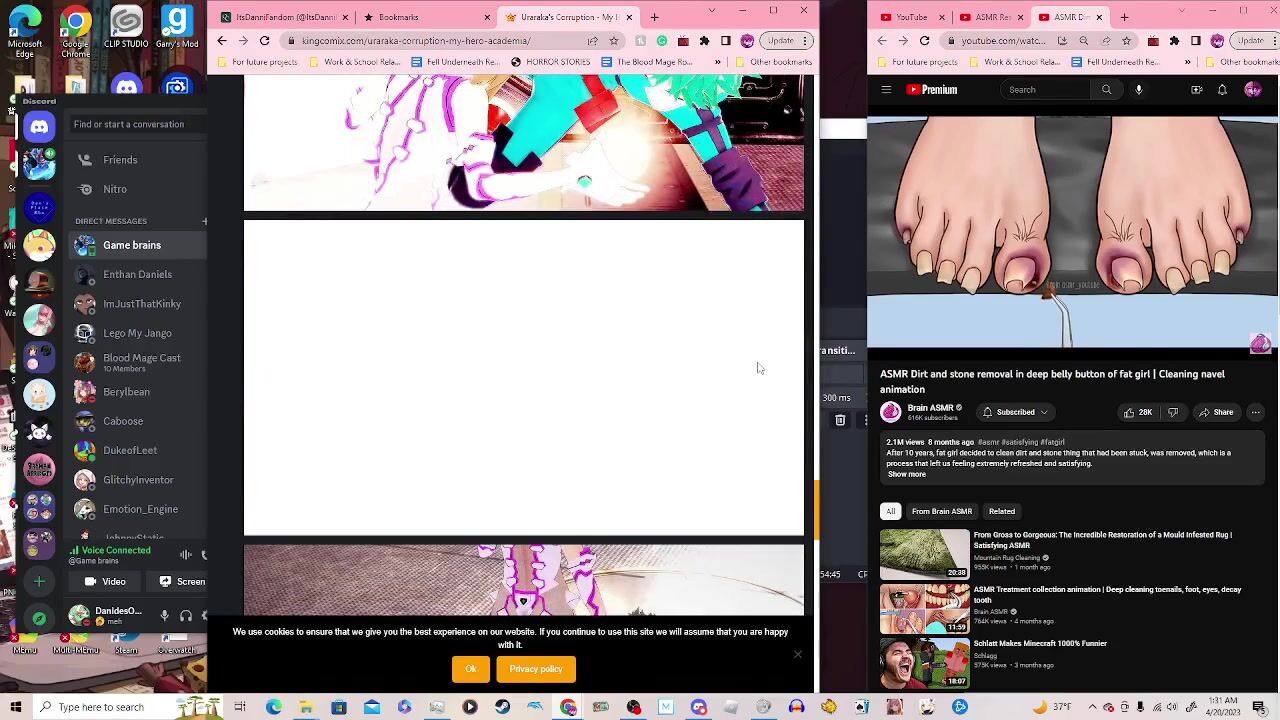Click the Share button under video
Viewport: 1280px width, 720px height.
click(x=1216, y=412)
